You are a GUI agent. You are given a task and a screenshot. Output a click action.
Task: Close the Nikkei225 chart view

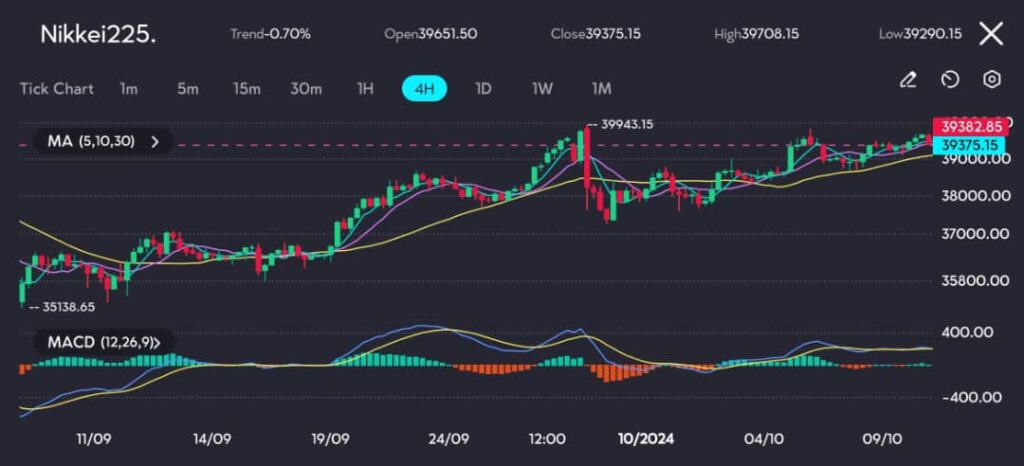(x=990, y=34)
